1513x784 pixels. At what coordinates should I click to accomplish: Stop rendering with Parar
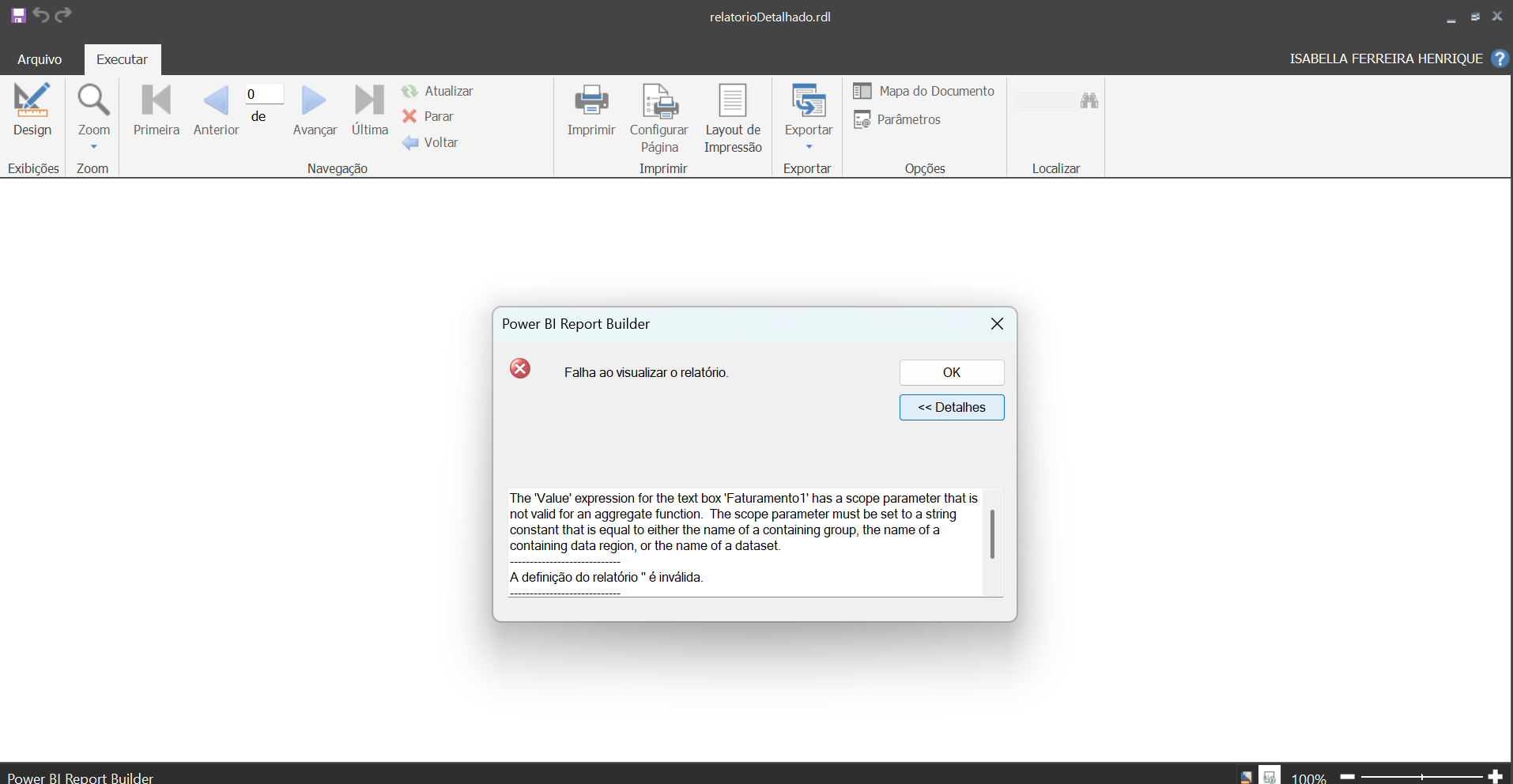tap(428, 116)
